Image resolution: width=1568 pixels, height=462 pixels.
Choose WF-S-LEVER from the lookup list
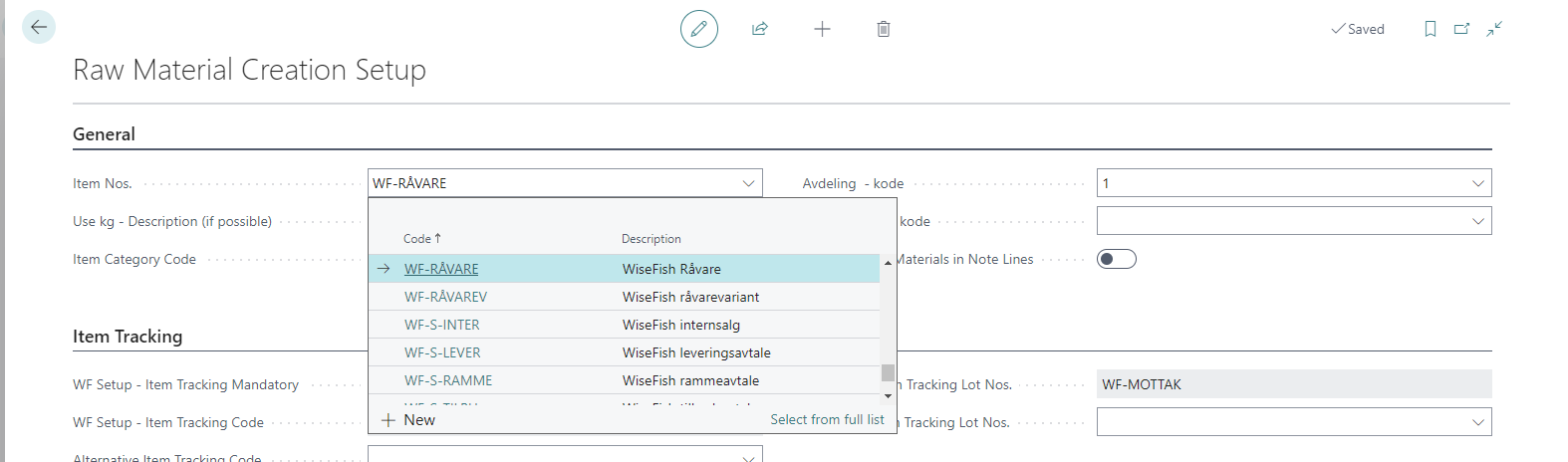pos(442,352)
